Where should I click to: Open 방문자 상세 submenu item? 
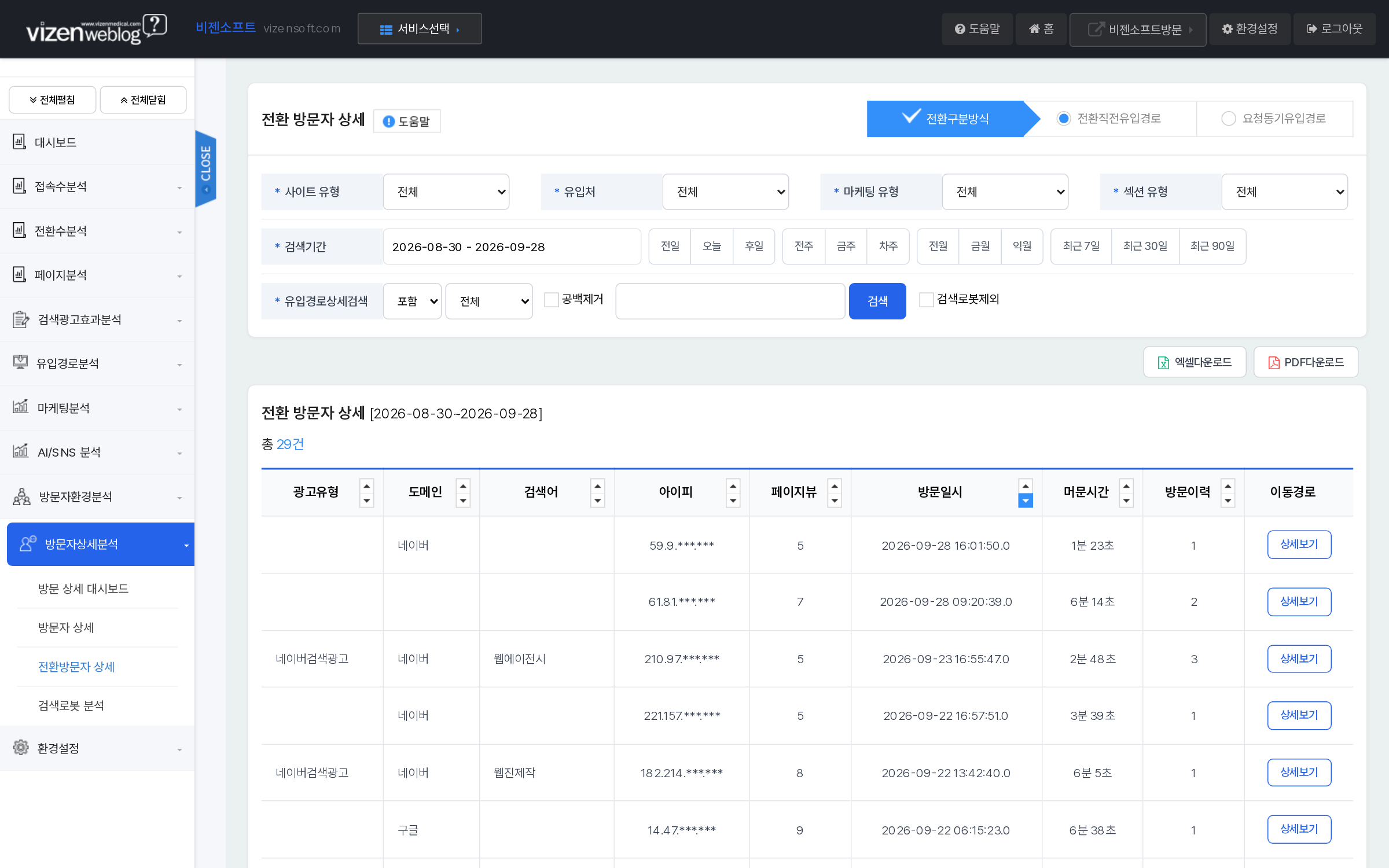[66, 627]
